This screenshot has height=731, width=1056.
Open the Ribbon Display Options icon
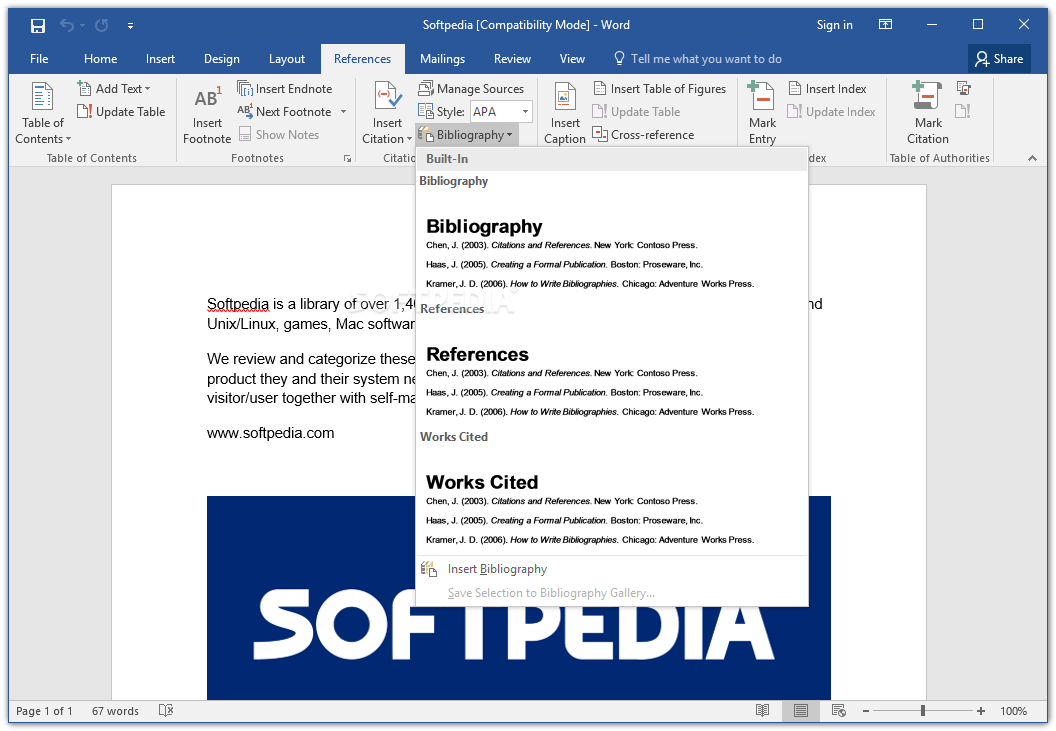tap(885, 25)
